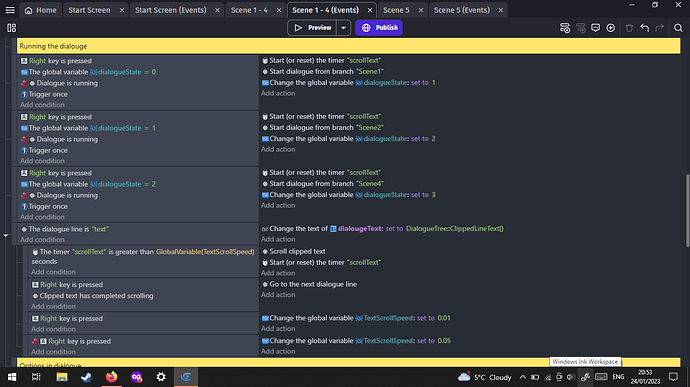Click the add event icon in toolbar

coord(565,28)
